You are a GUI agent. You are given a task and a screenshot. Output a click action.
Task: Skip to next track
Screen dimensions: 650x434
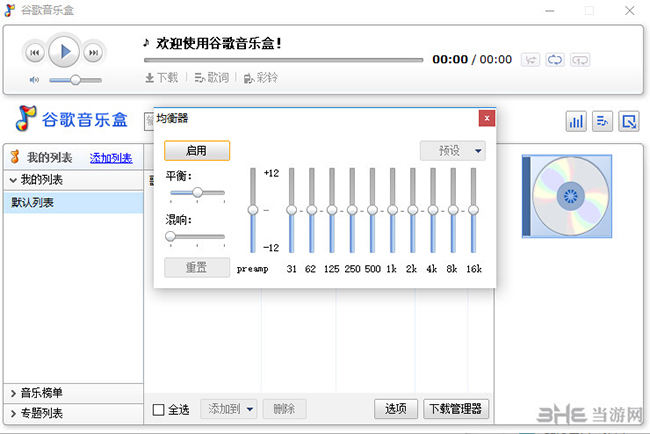pyautogui.click(x=93, y=53)
